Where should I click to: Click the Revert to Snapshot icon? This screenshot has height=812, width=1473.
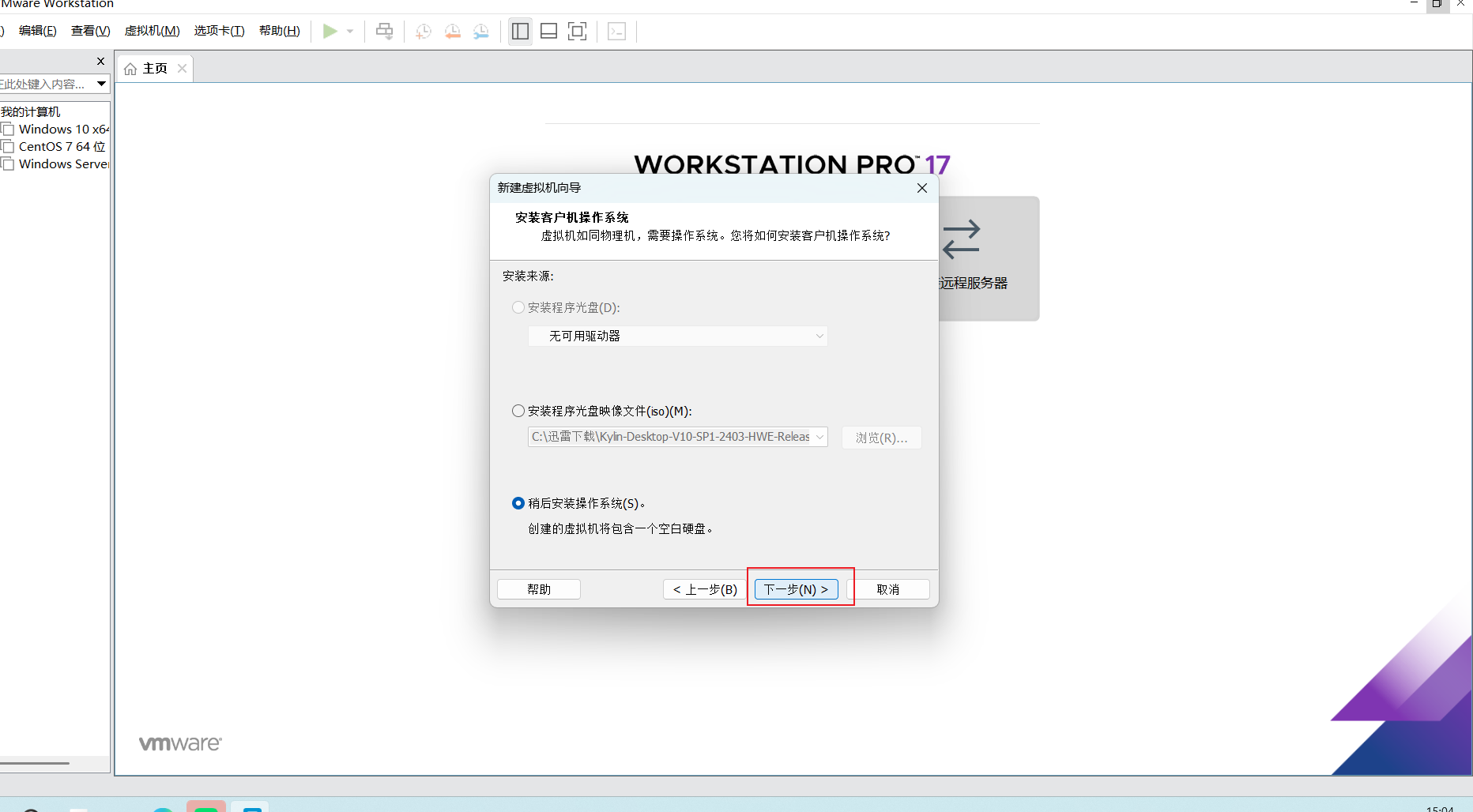pos(452,32)
